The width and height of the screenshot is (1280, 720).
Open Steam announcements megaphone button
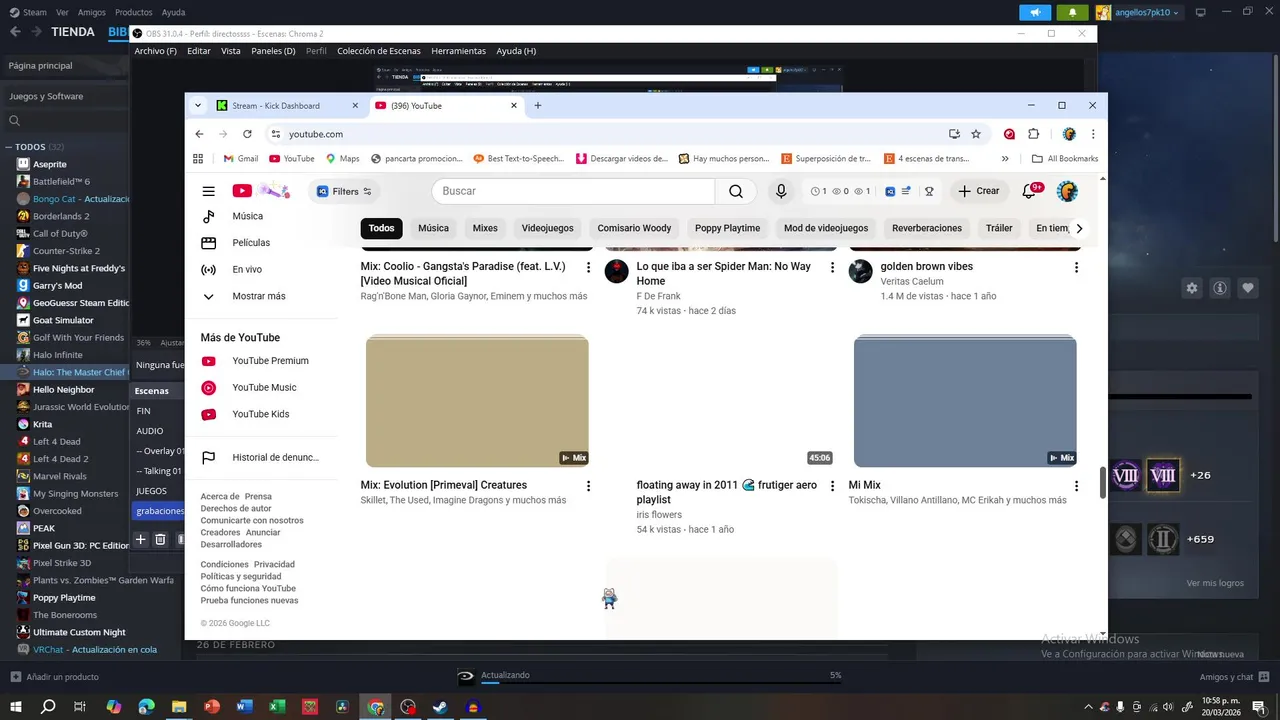pos(1035,12)
